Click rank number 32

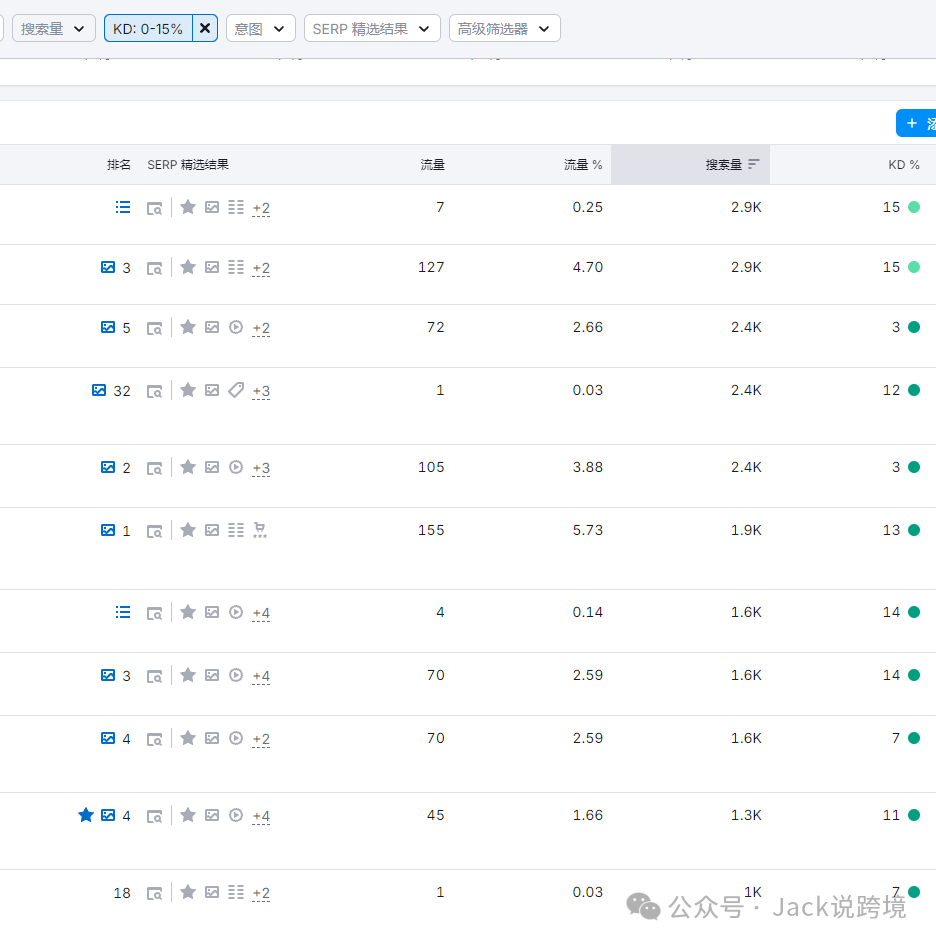pos(122,391)
